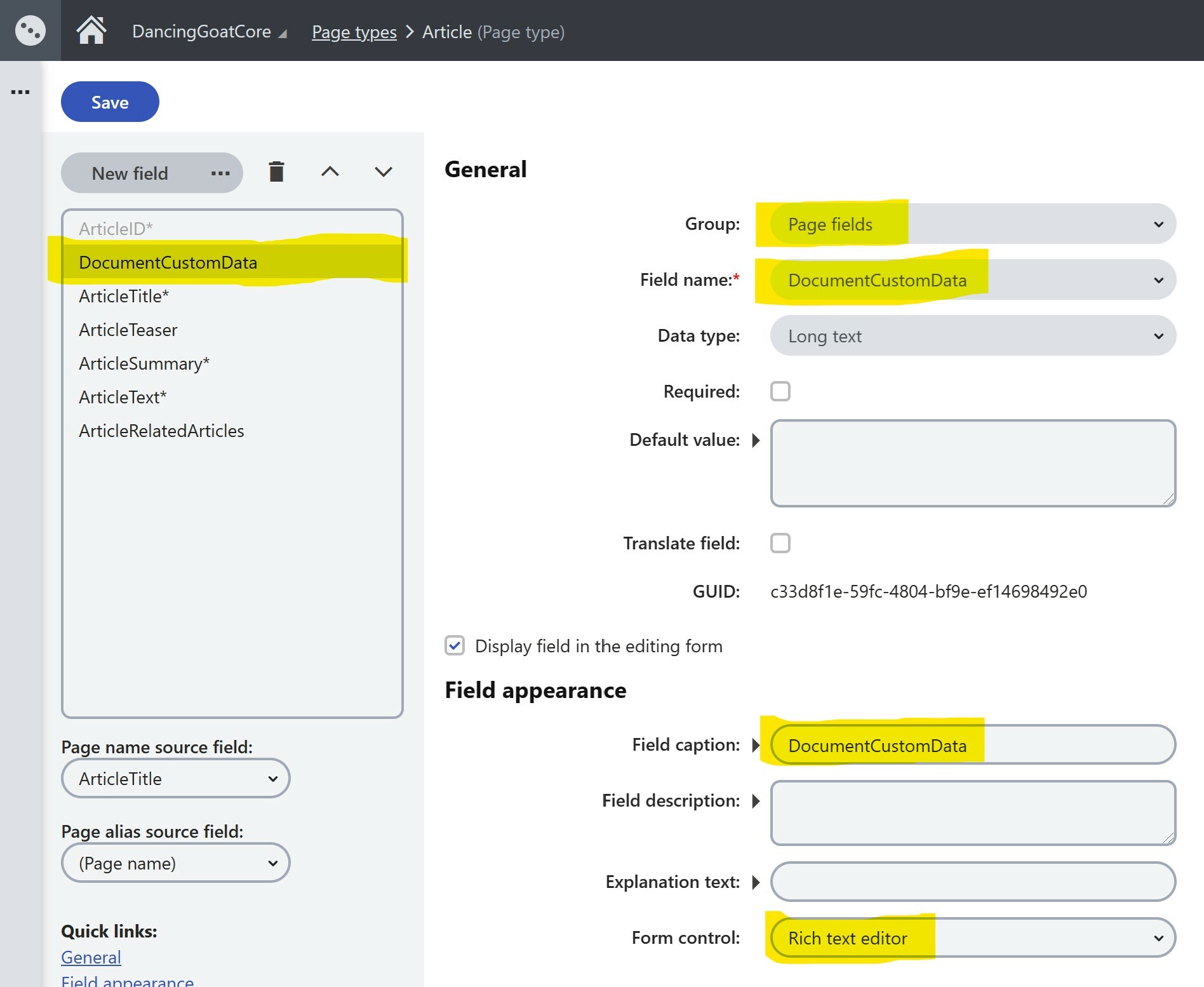1204x987 pixels.
Task: Expand Explanation text macro arrow
Action: point(756,882)
